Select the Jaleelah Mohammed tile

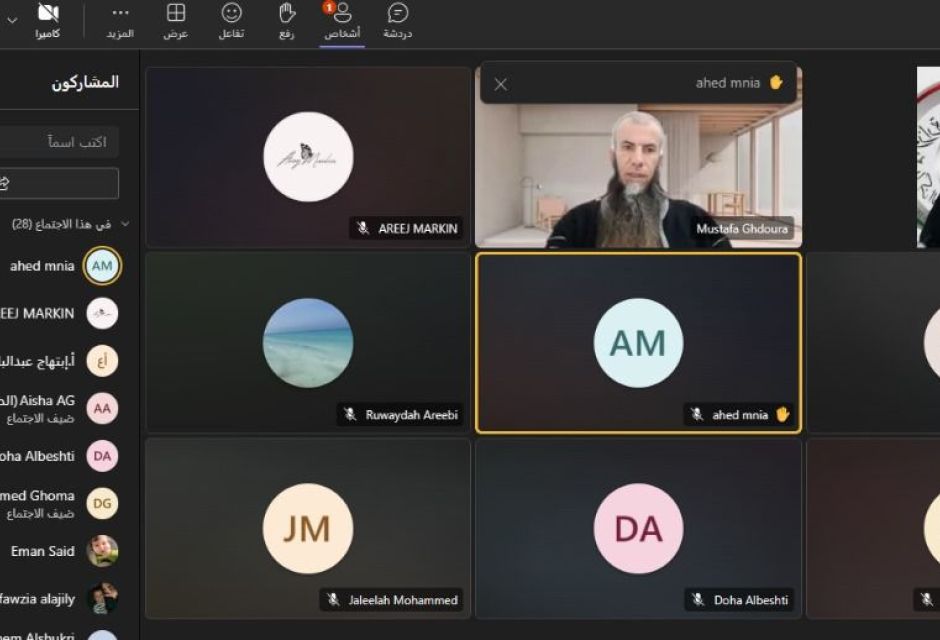pos(308,528)
